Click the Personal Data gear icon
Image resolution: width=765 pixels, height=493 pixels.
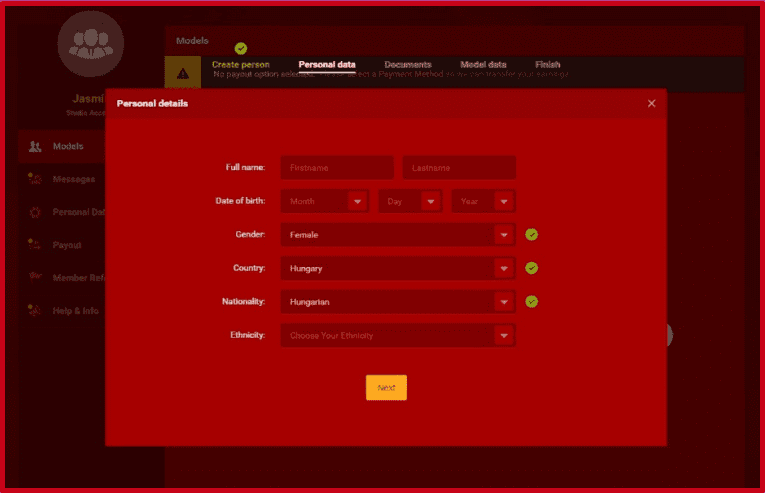point(35,212)
